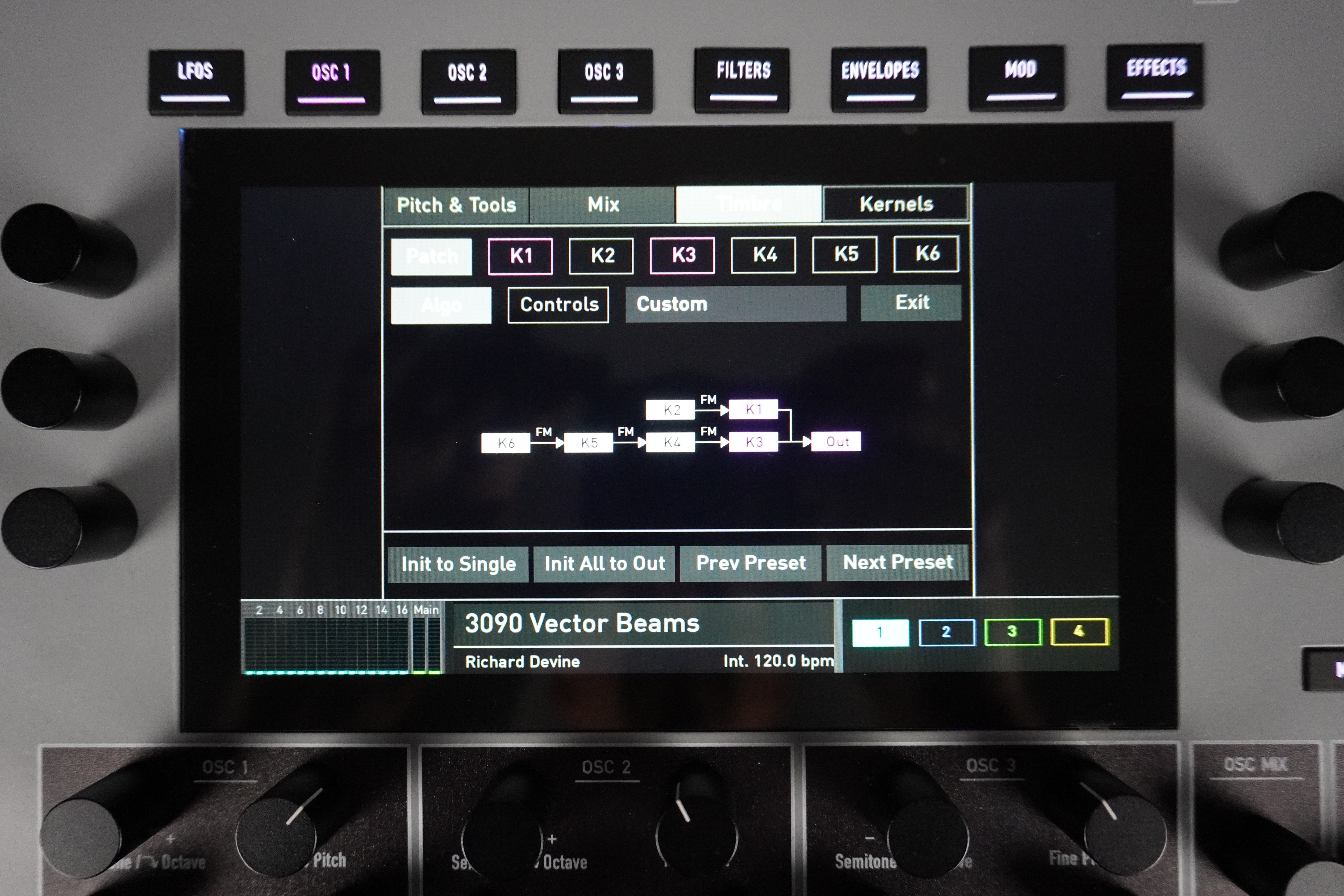Select the K6 node in algorithm diagram

click(506, 443)
